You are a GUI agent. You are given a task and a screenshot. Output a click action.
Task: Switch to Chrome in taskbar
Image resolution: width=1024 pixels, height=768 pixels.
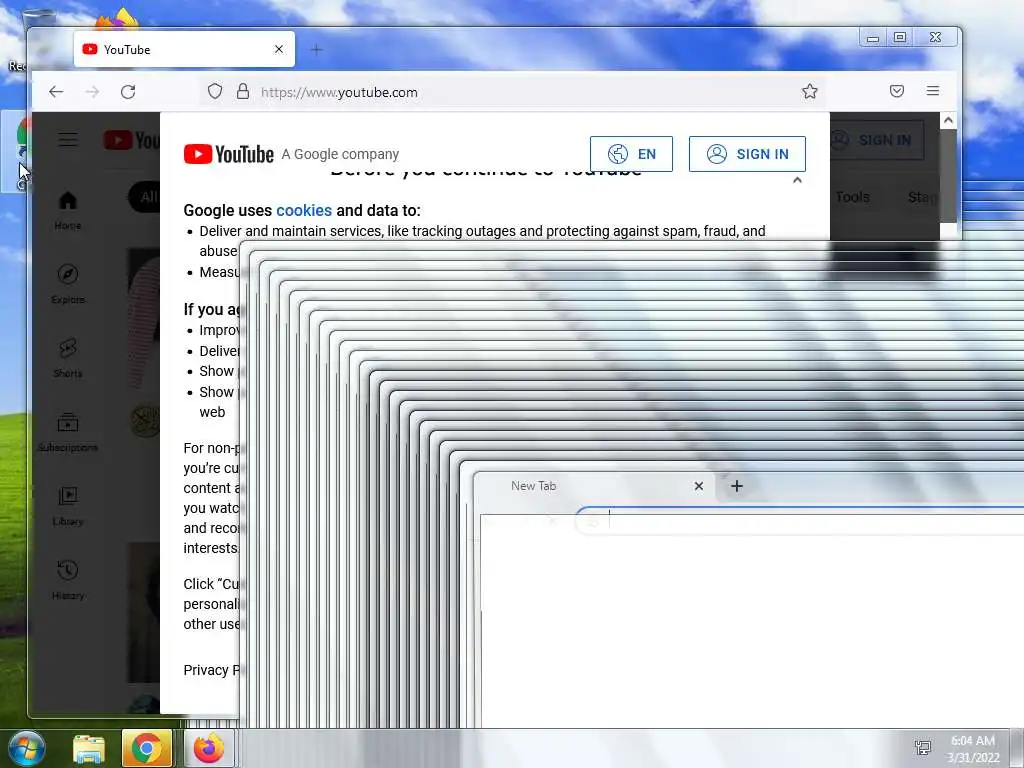click(x=146, y=748)
